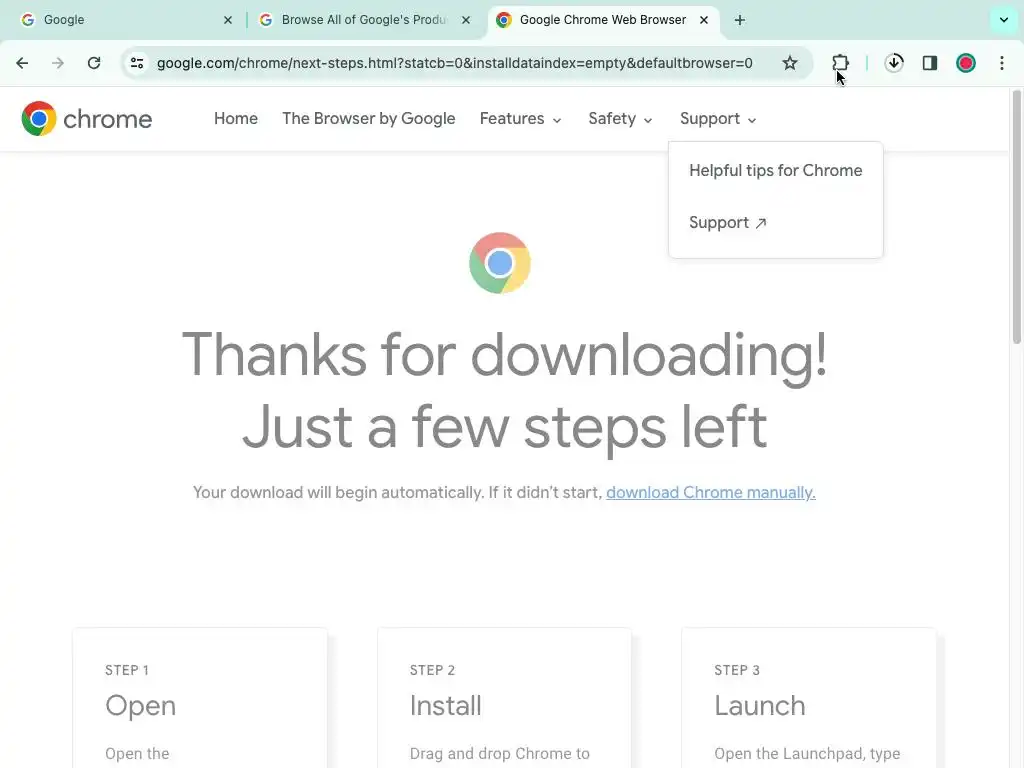Click the large Chrome logo image
The width and height of the screenshot is (1024, 768).
[x=500, y=263]
